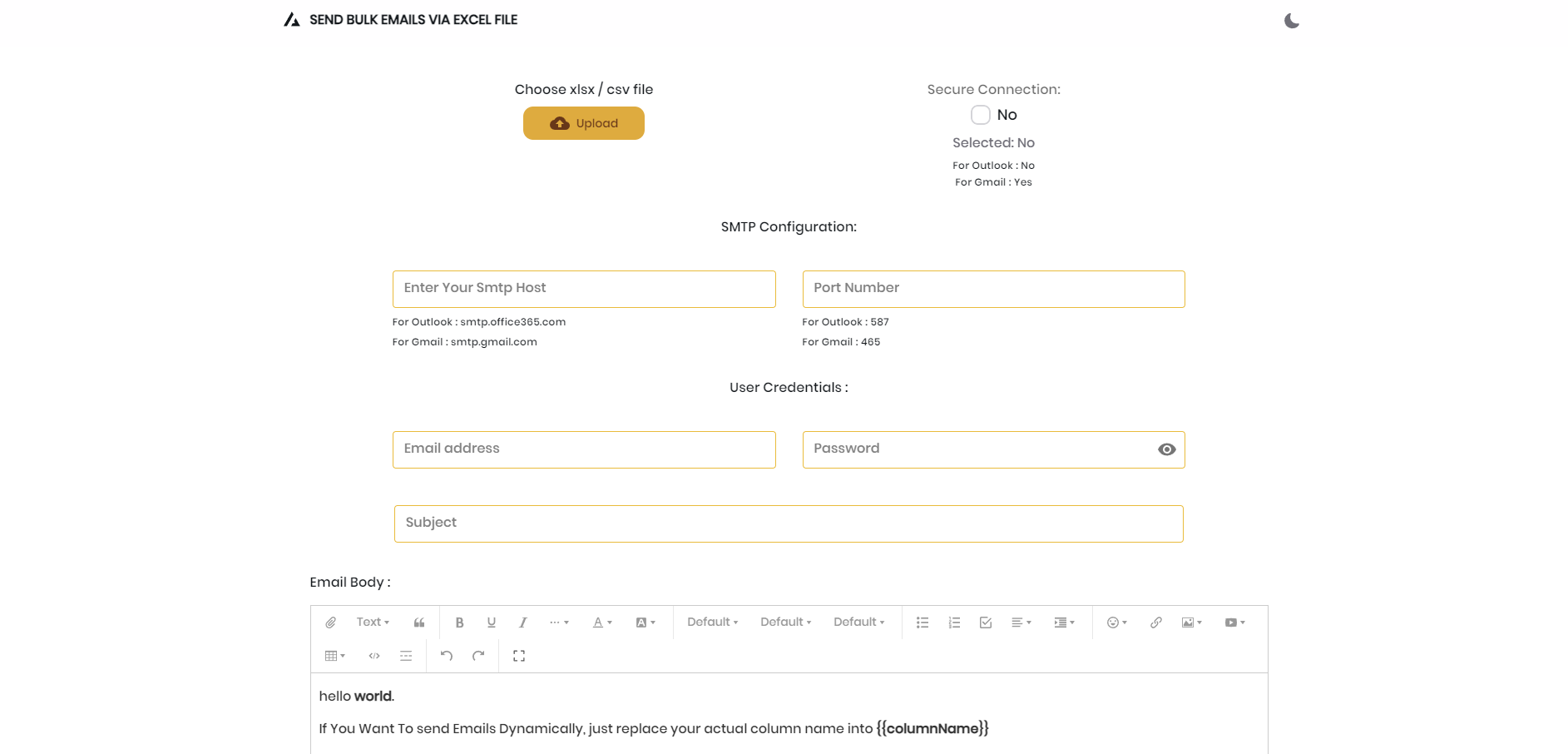The width and height of the screenshot is (1568, 754).
Task: Focus the Email address field
Action: click(584, 449)
